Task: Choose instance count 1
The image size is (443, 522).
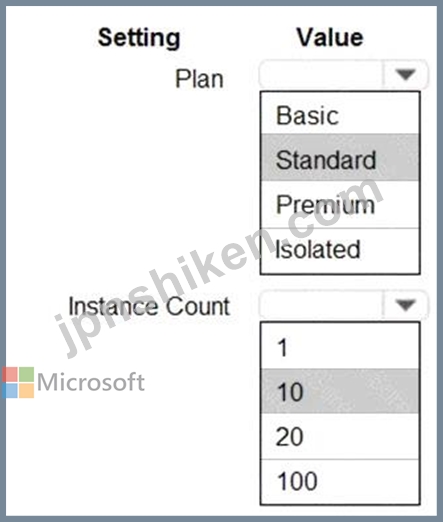Action: click(x=340, y=346)
